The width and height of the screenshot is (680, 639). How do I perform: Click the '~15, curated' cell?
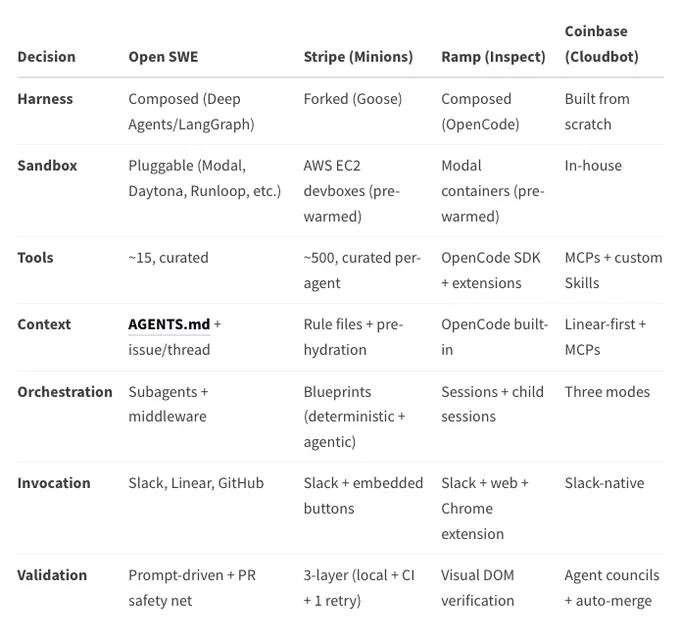(168, 257)
